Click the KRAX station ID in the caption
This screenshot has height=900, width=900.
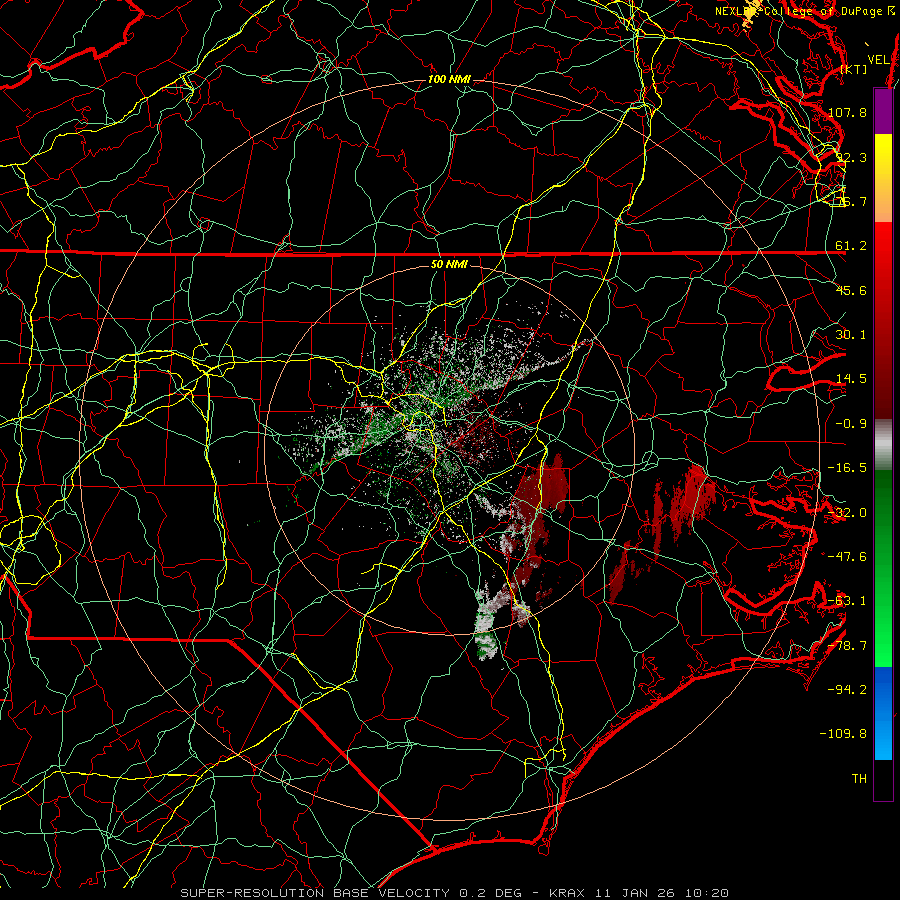[x=567, y=893]
